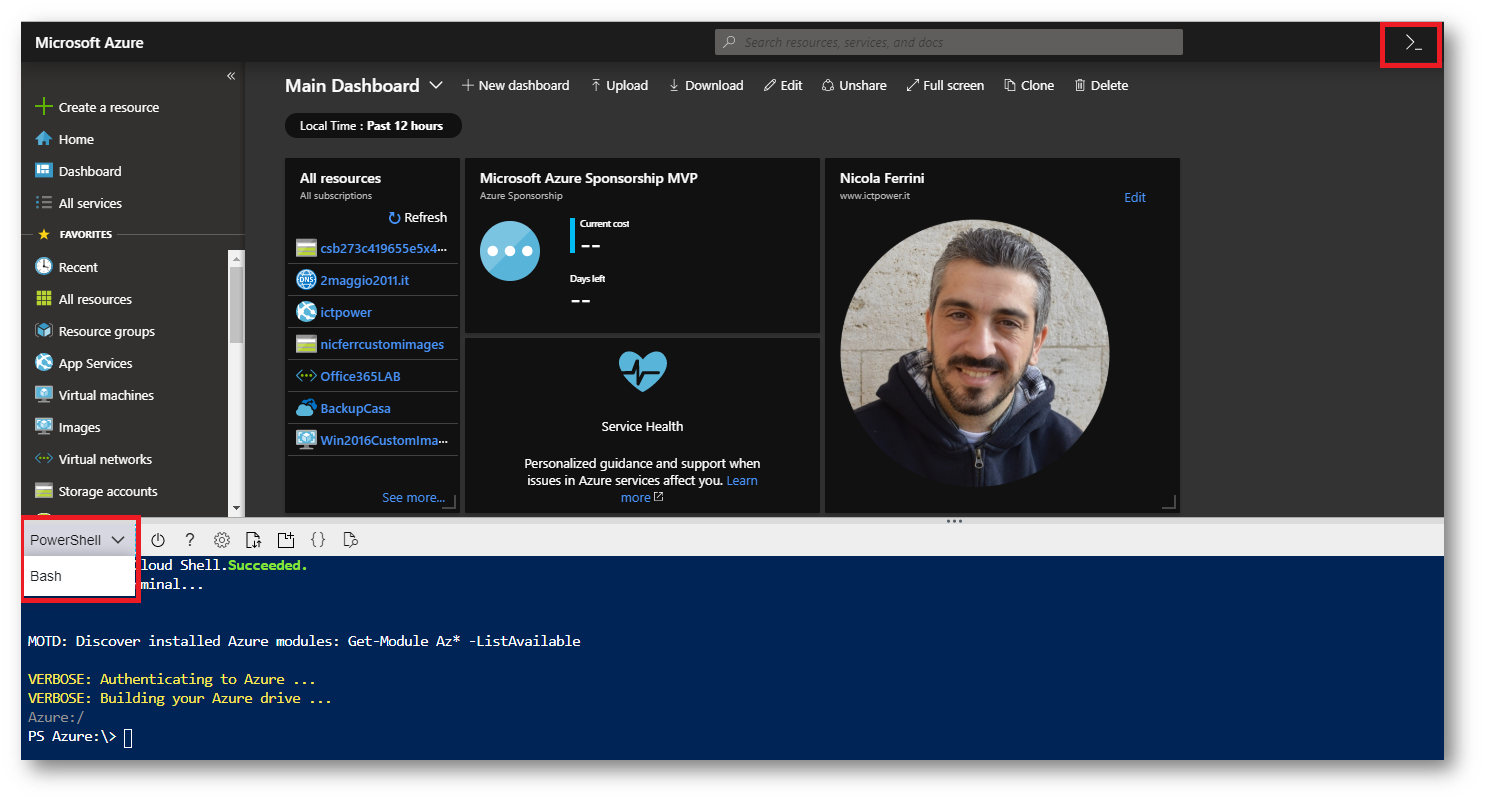Click the search resources input field
The image size is (1486, 802).
(949, 42)
